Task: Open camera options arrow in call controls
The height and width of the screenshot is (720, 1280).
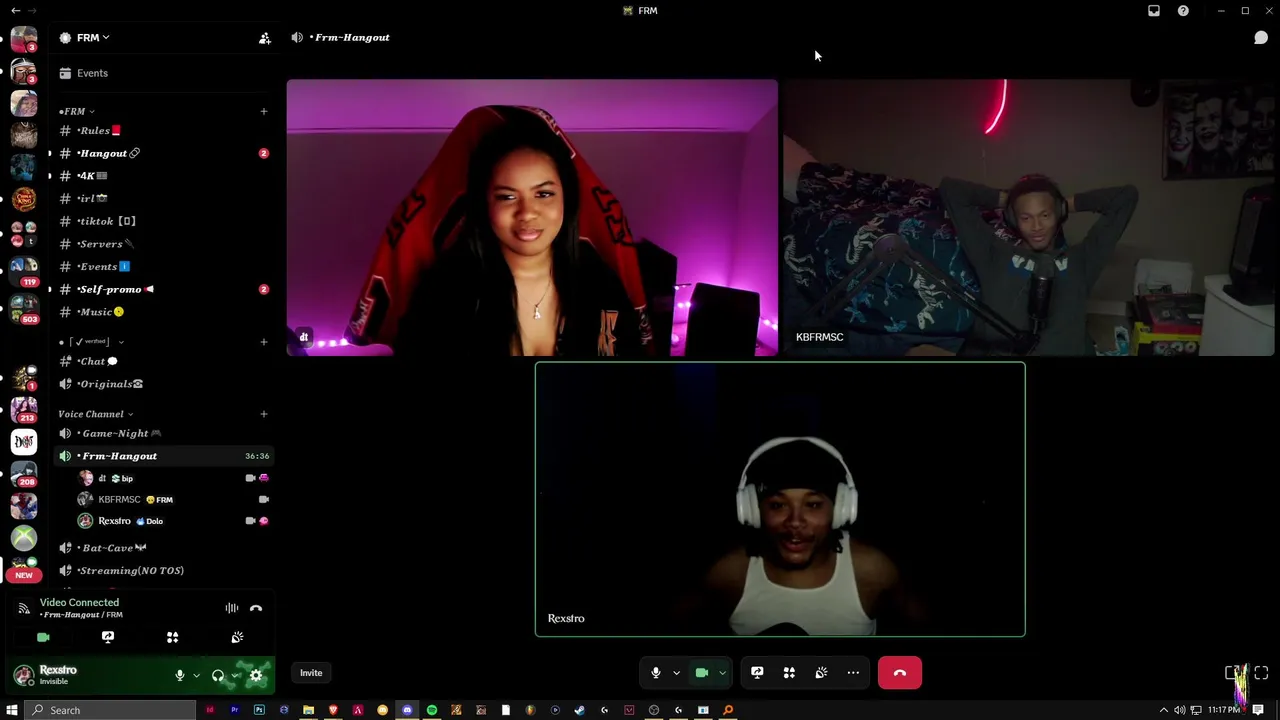Action: [x=722, y=673]
